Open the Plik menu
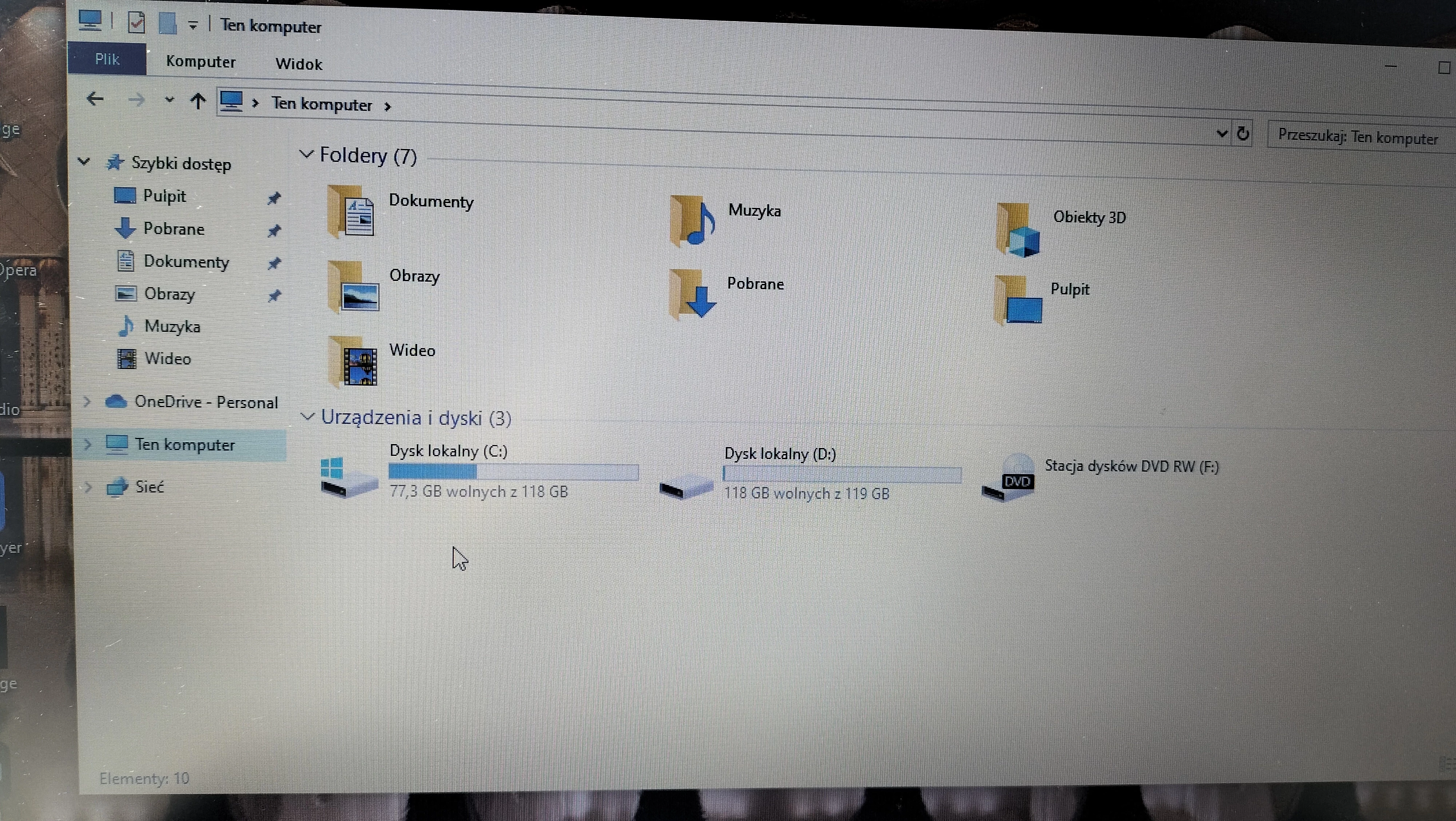The image size is (1456, 821). [107, 59]
